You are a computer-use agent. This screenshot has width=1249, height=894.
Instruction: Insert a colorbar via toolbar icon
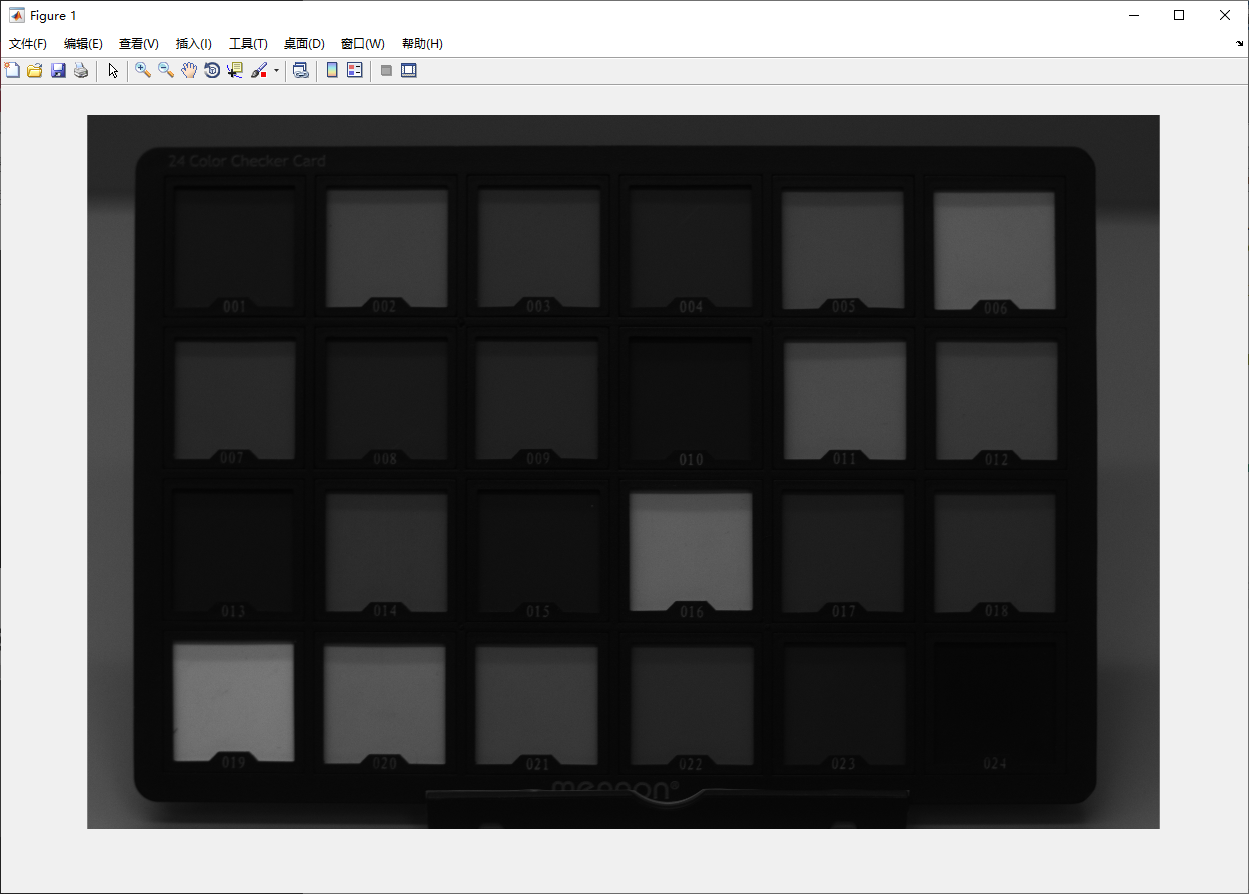point(332,70)
